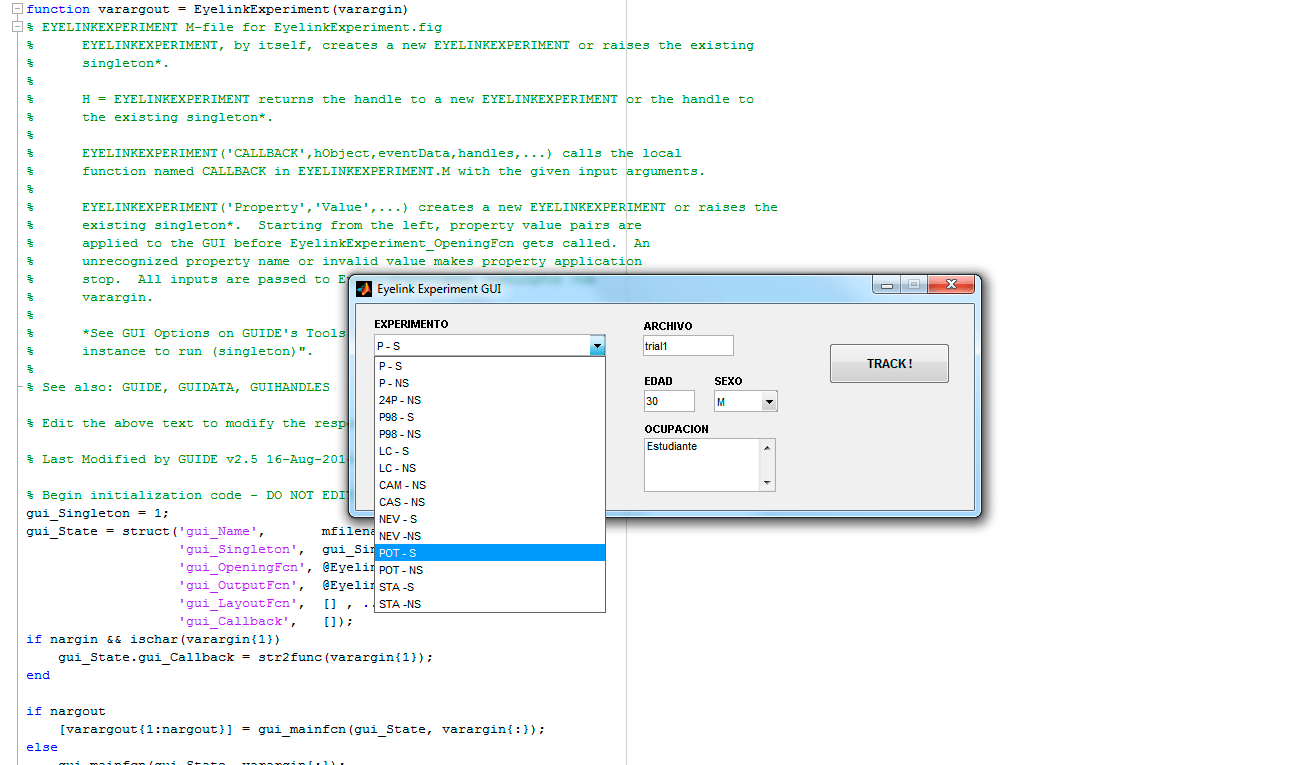1295x765 pixels.
Task: Choose 24P - NS from the list
Action: coord(489,400)
